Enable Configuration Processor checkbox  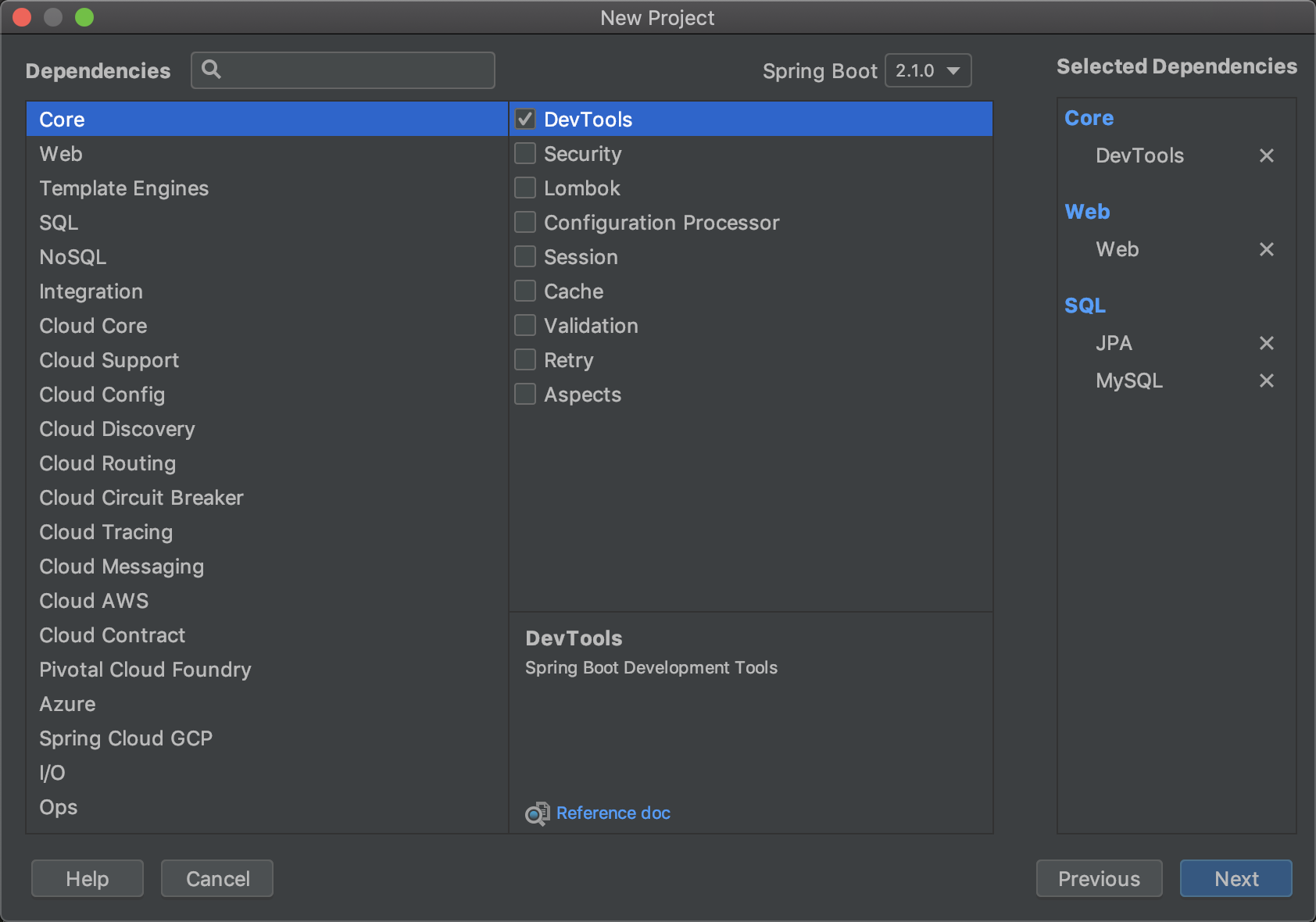525,222
